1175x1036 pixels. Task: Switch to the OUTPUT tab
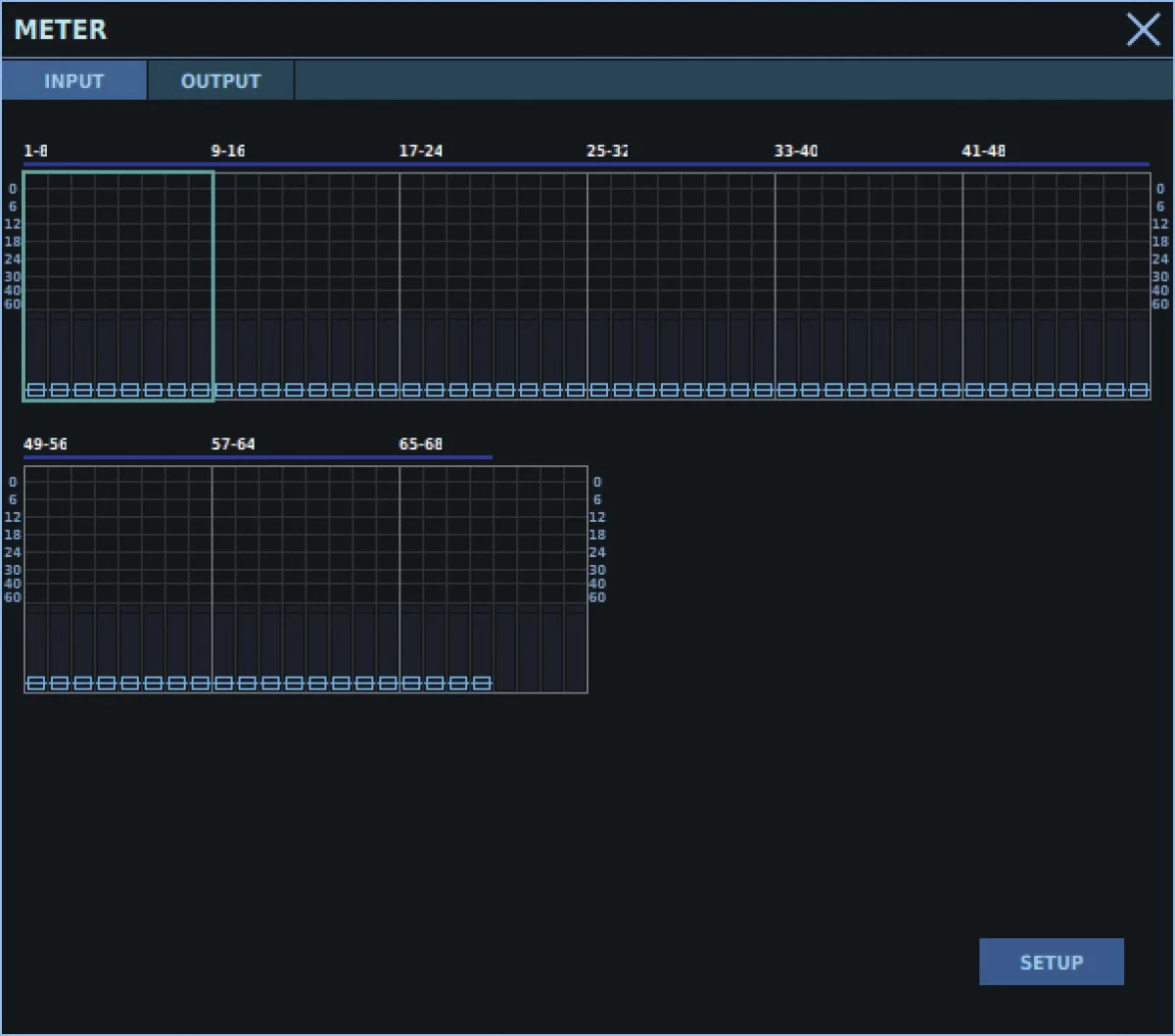point(221,81)
